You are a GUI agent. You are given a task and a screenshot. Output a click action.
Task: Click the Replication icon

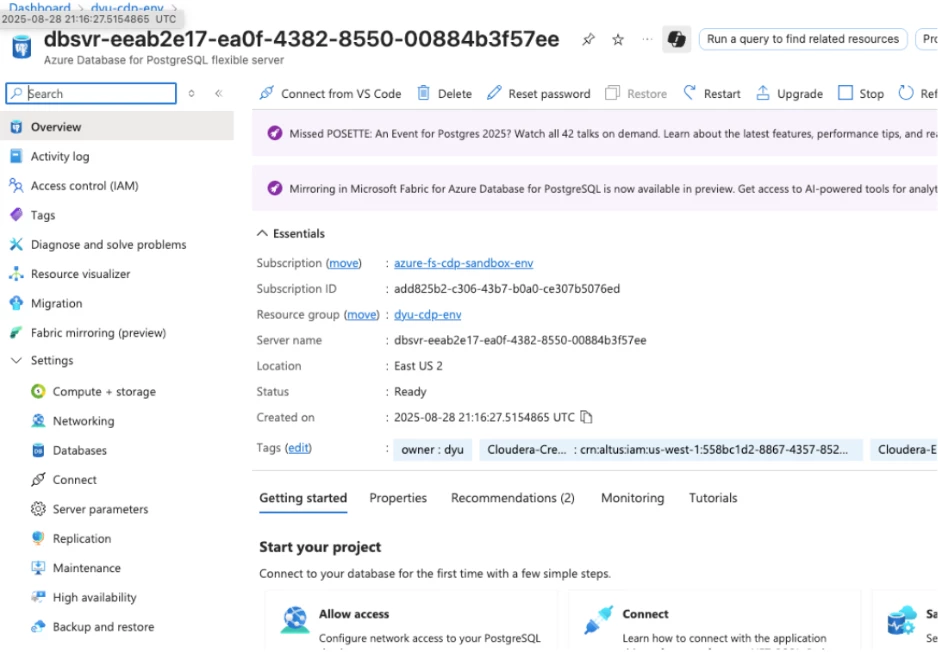click(38, 538)
